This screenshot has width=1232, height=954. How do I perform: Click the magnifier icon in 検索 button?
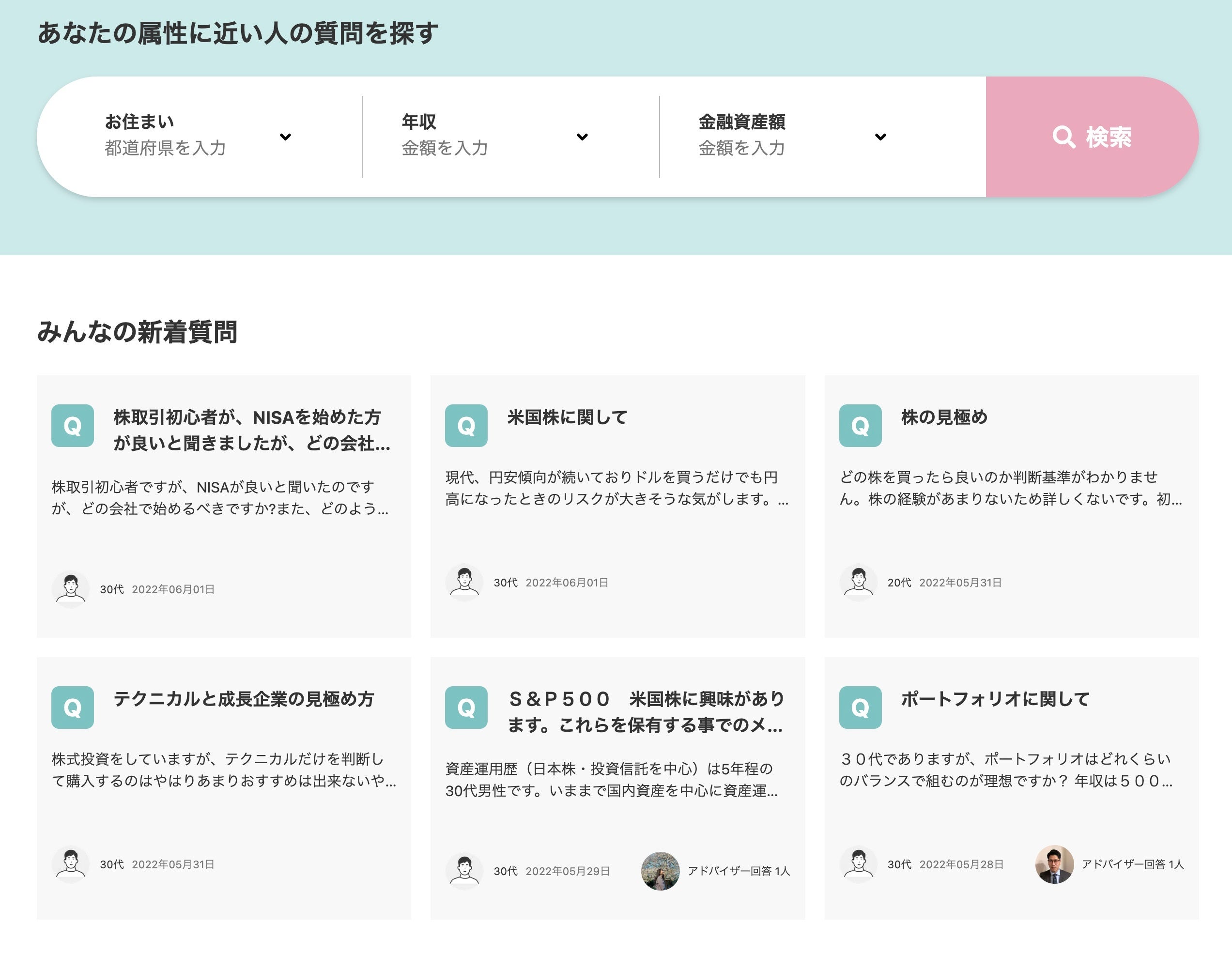coord(1063,137)
